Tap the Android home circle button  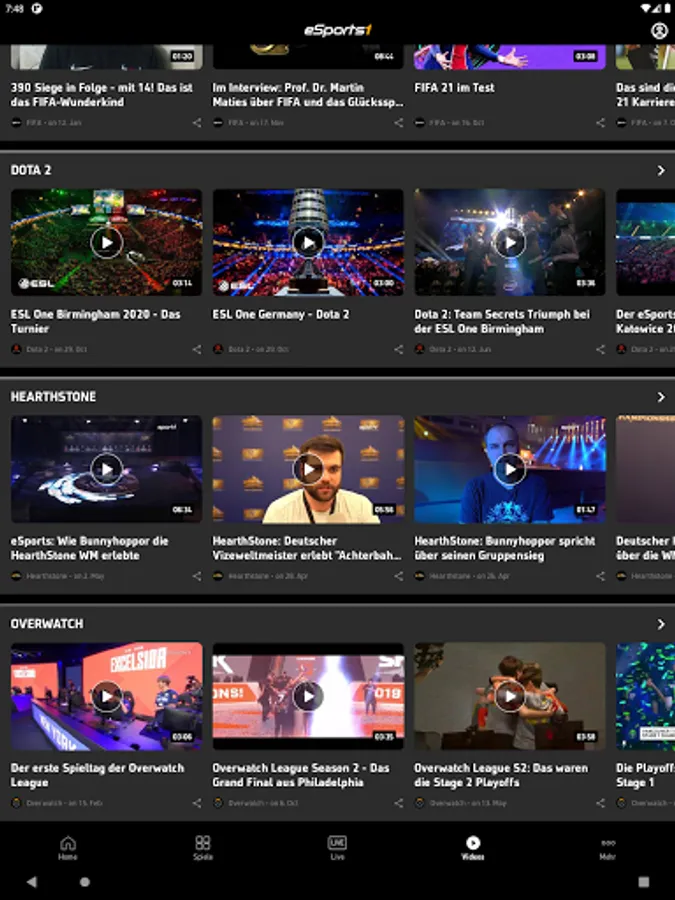click(x=85, y=882)
